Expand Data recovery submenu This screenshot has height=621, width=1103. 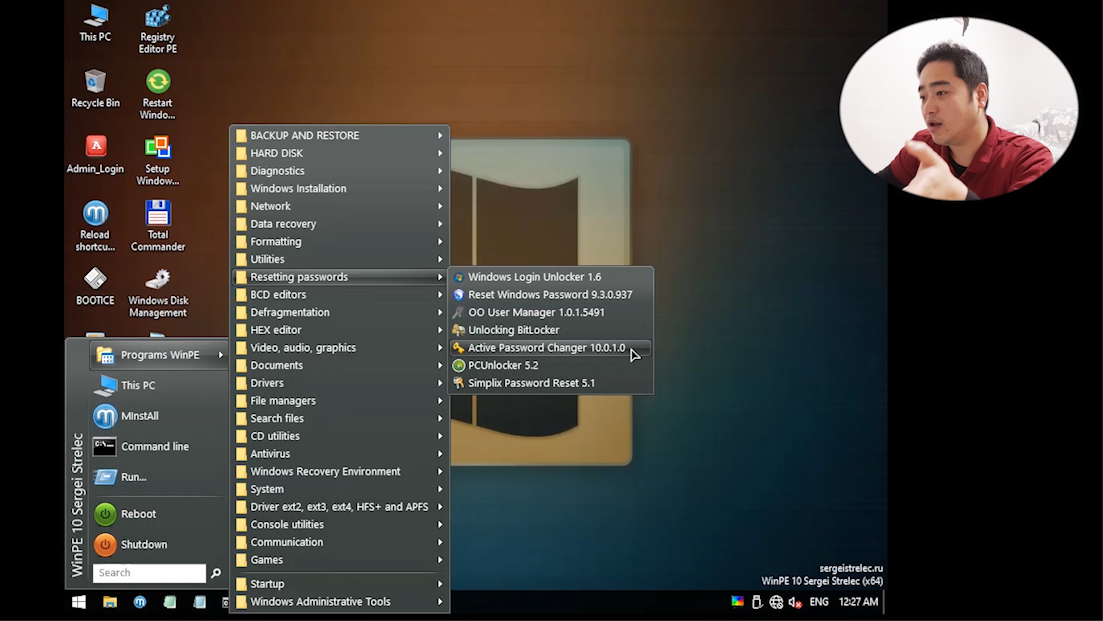pos(340,224)
